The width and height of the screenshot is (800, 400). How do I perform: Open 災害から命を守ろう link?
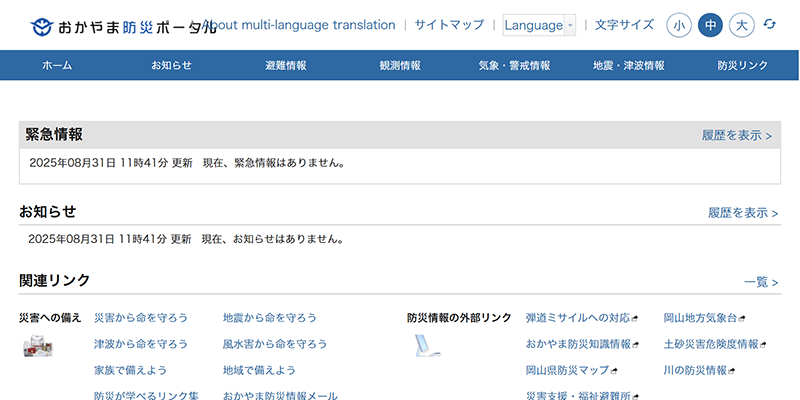tap(141, 318)
